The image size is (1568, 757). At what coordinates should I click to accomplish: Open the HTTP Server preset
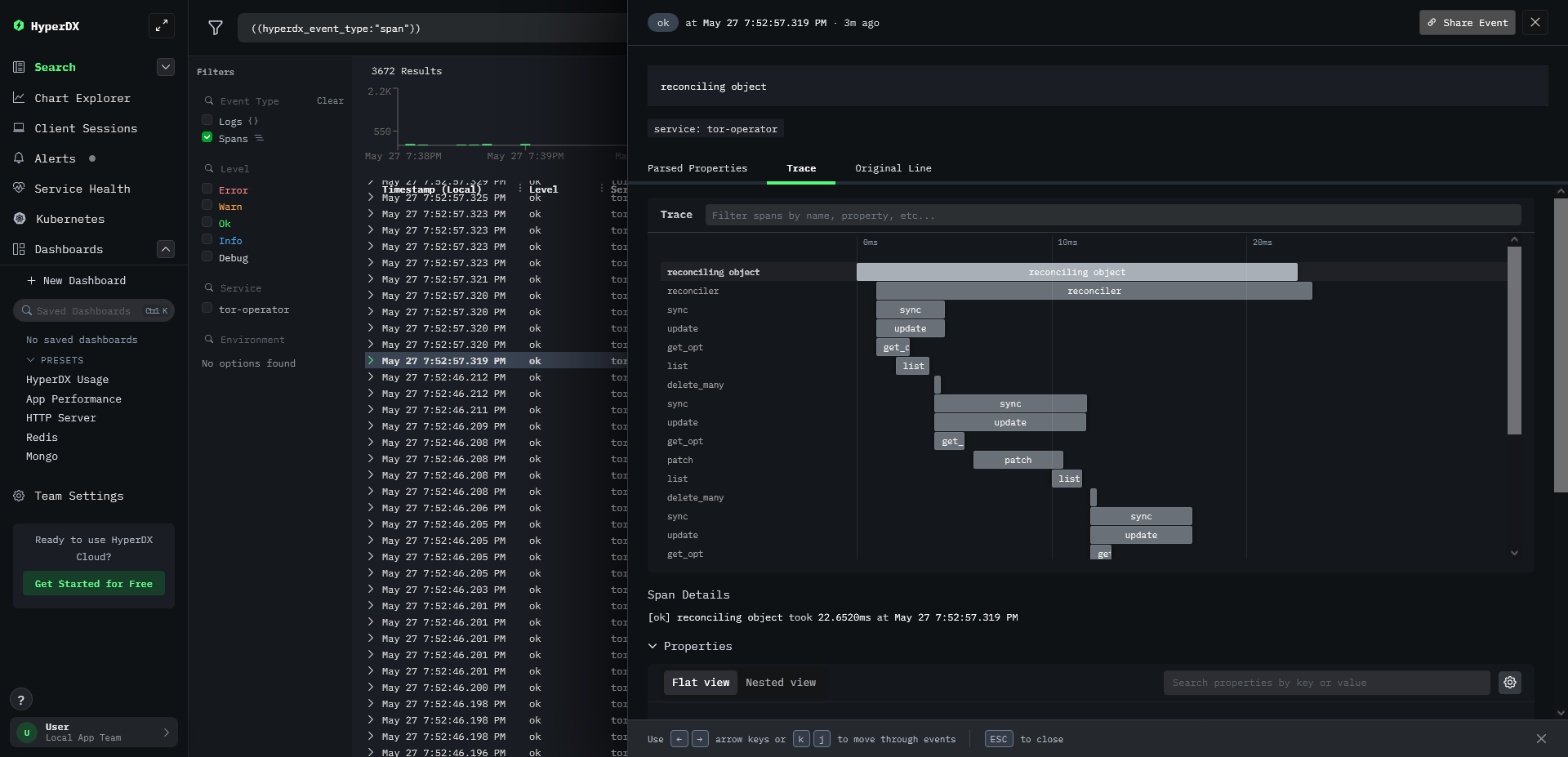(61, 418)
